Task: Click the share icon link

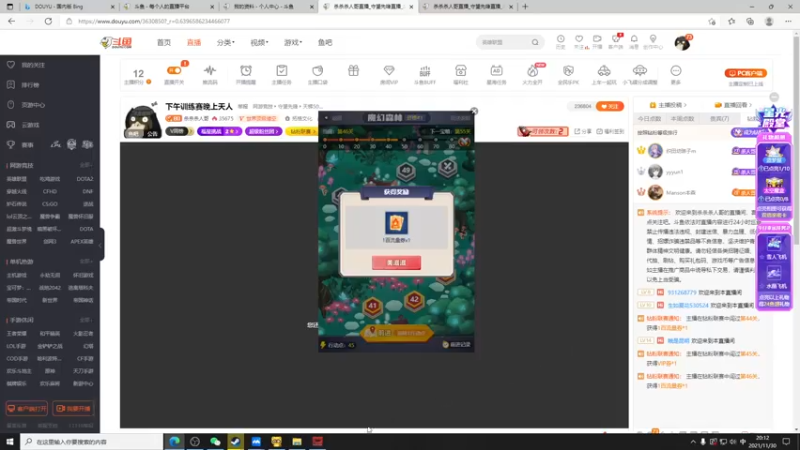Action: [584, 131]
